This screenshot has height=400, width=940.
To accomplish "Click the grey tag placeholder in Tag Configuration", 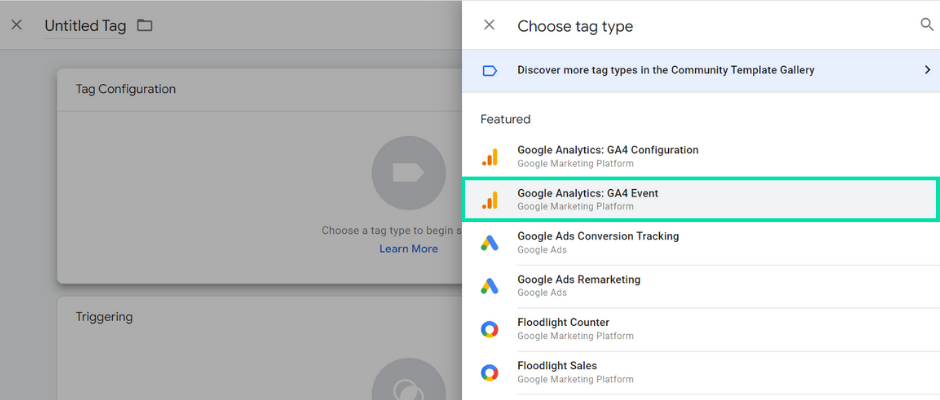I will [408, 173].
